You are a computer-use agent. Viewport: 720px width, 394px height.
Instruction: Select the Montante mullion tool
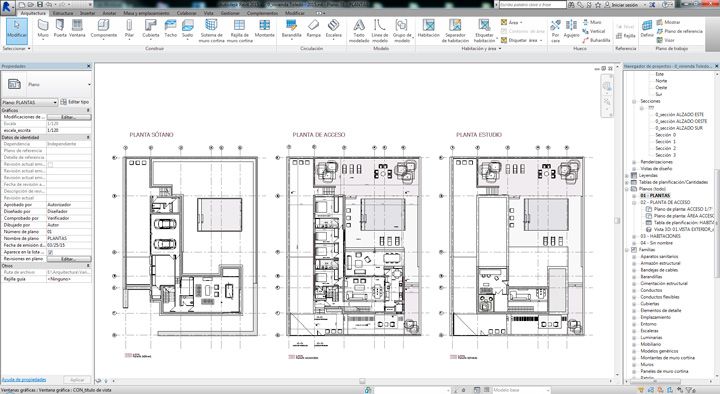(264, 28)
